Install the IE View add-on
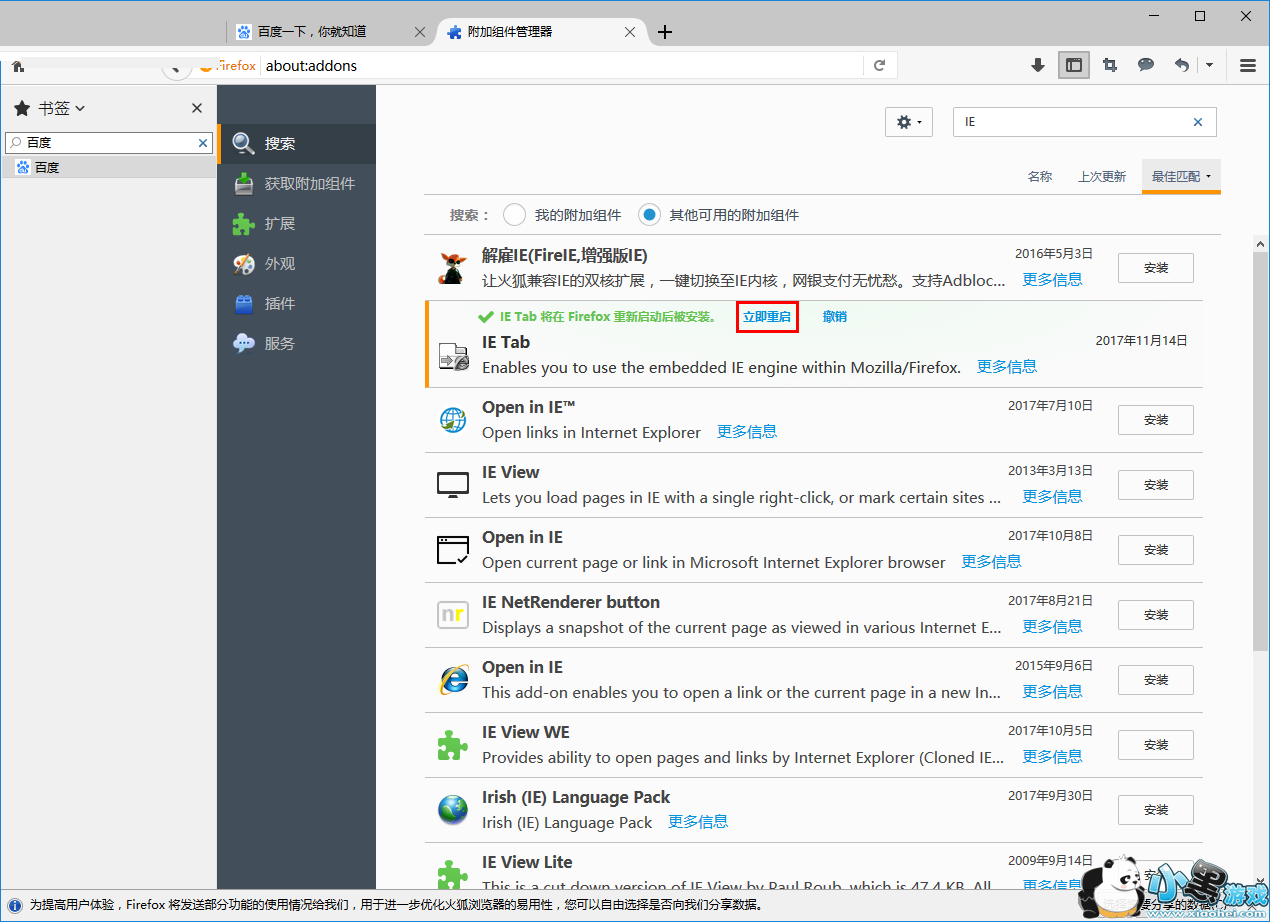Viewport: 1270px width, 922px height. (1156, 485)
